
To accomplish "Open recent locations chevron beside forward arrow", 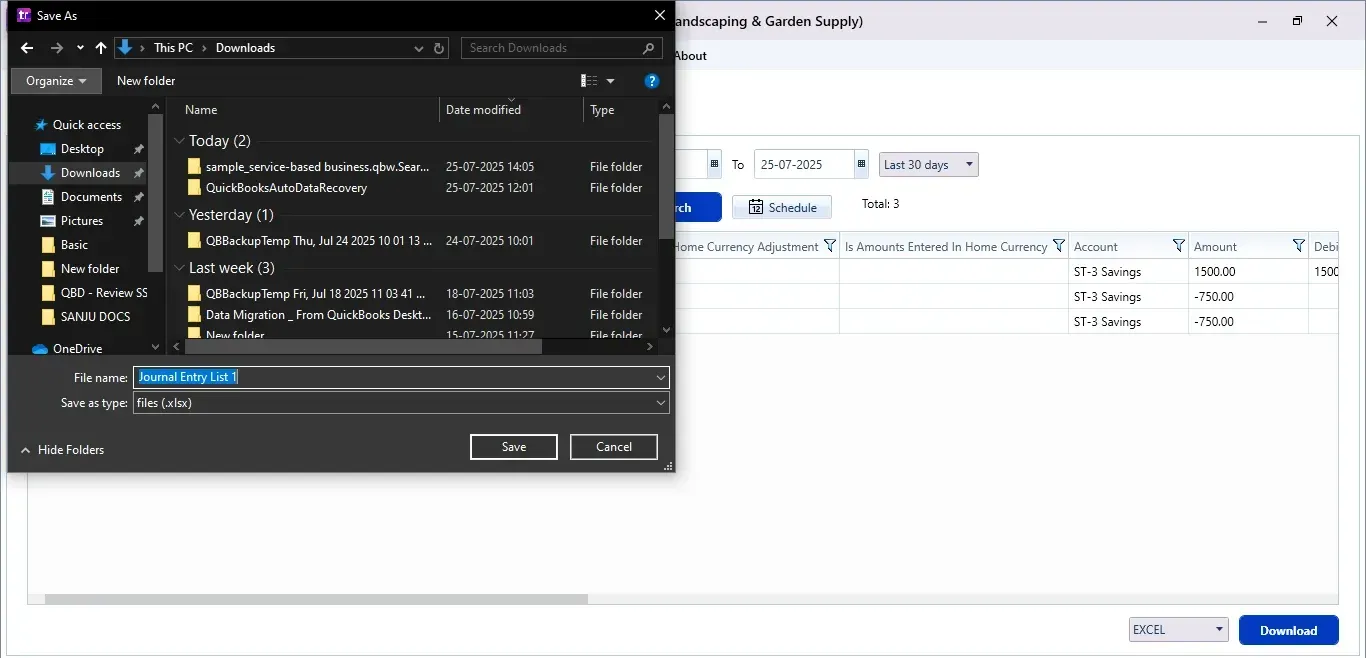I will (79, 48).
